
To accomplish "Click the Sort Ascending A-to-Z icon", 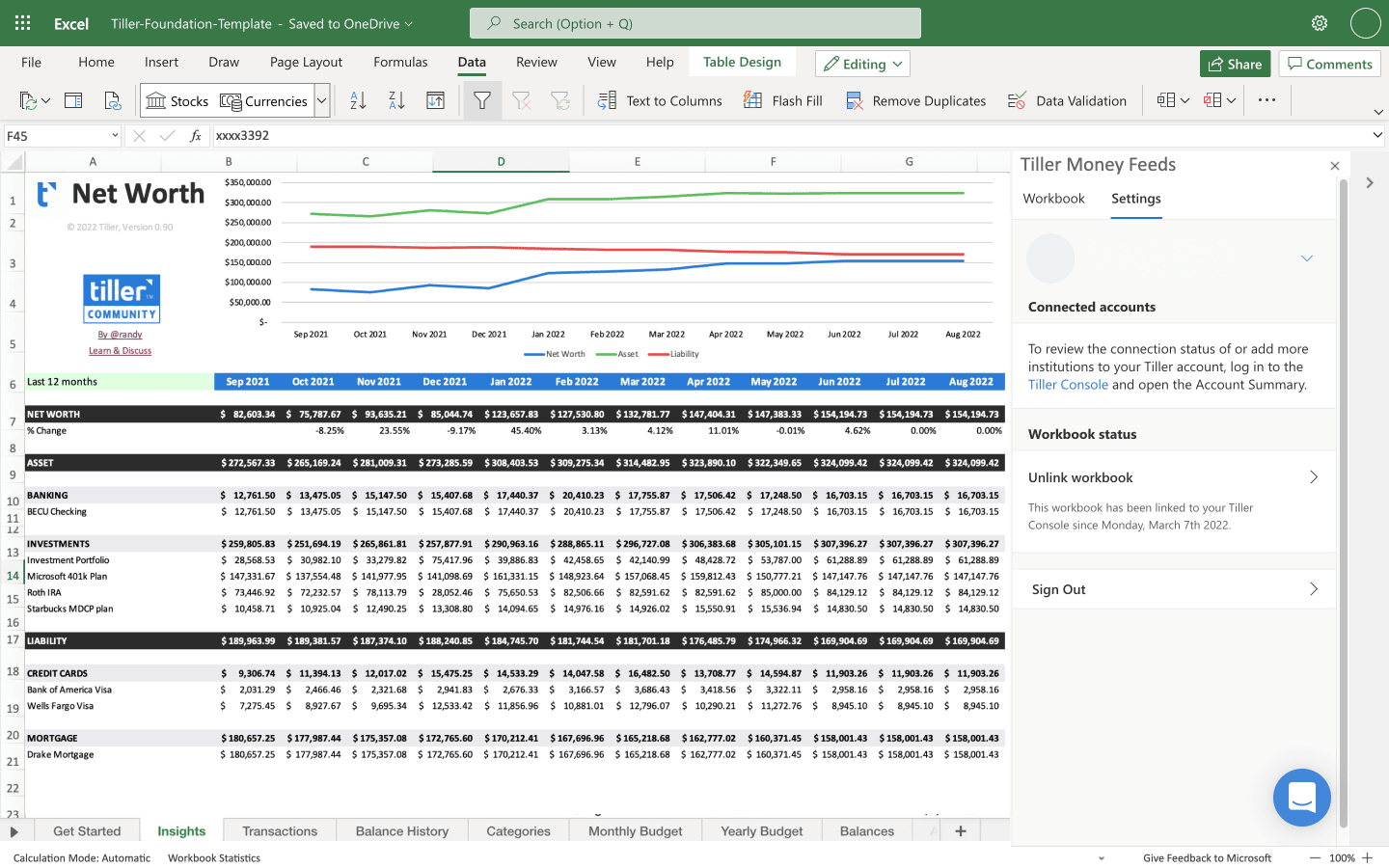I will (358, 100).
